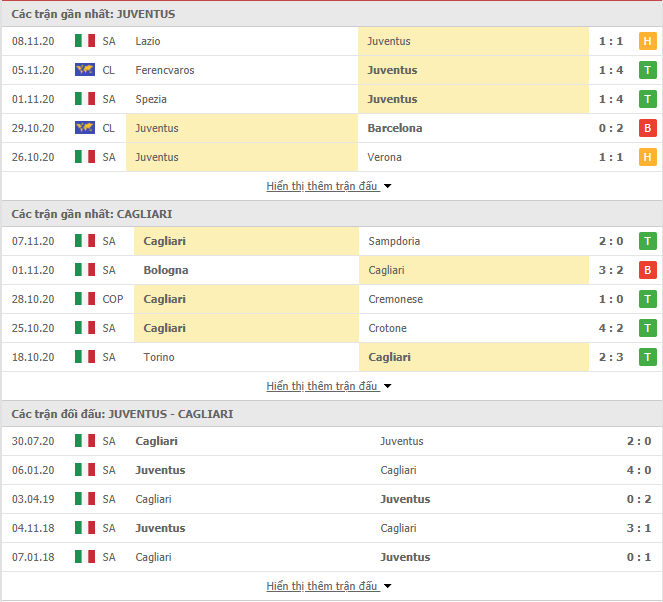
Task: Expand more head-to-head Juventus-Cagliari matches
Action: (329, 586)
